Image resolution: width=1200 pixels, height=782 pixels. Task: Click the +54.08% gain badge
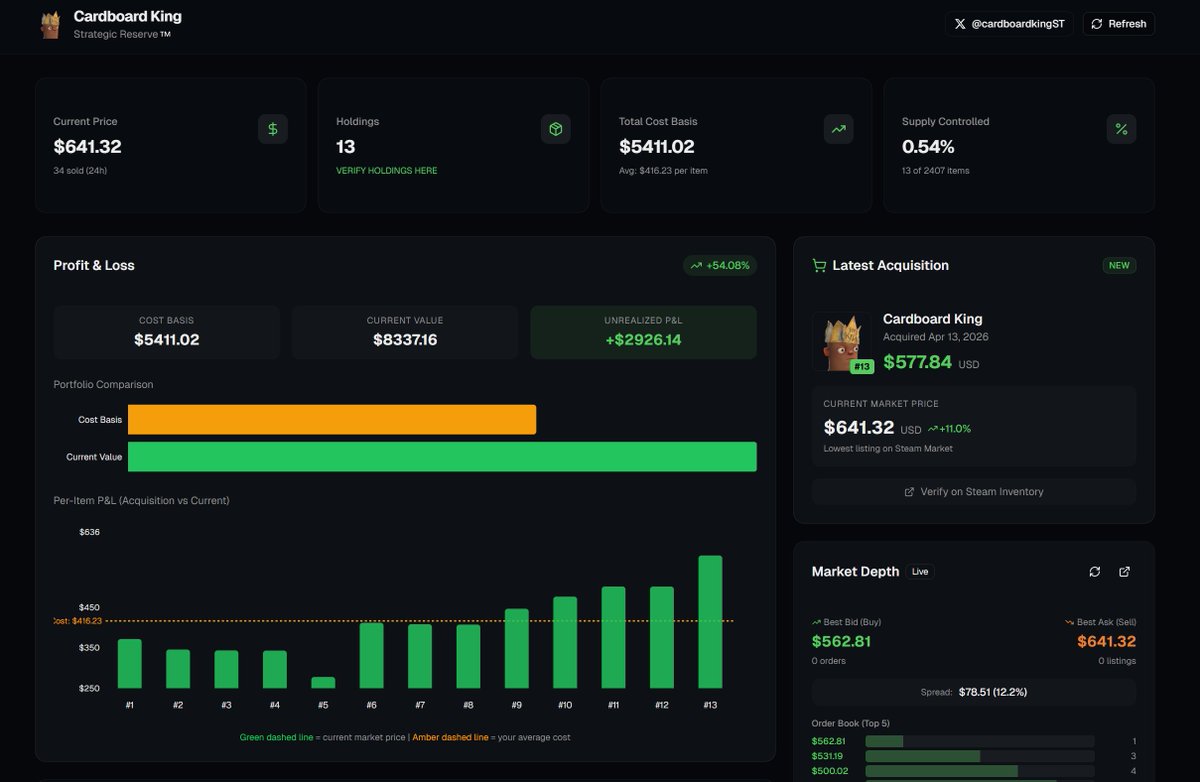720,266
